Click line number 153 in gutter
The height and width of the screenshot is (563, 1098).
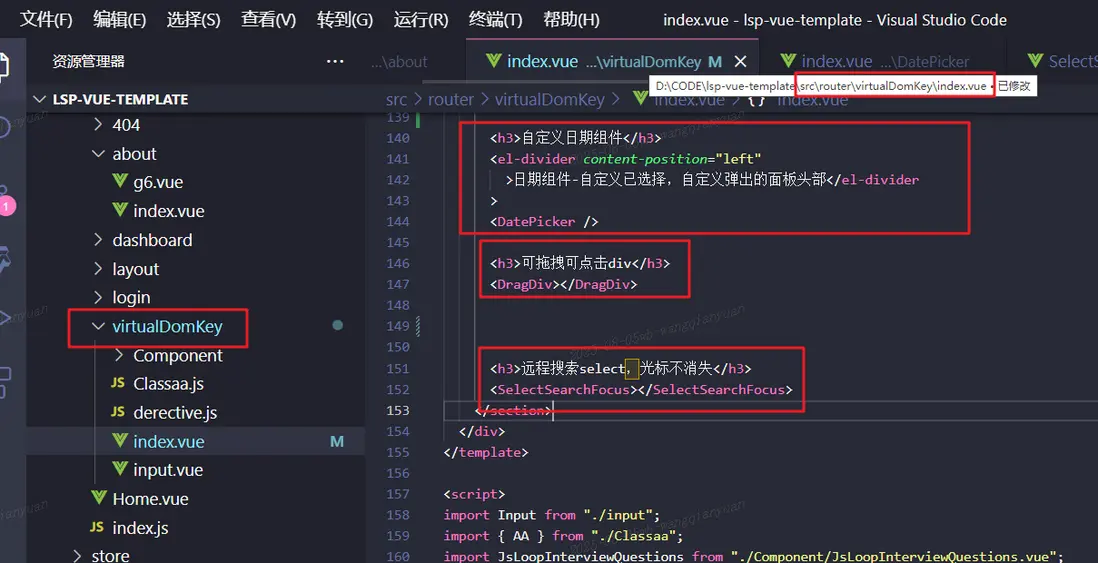click(398, 410)
